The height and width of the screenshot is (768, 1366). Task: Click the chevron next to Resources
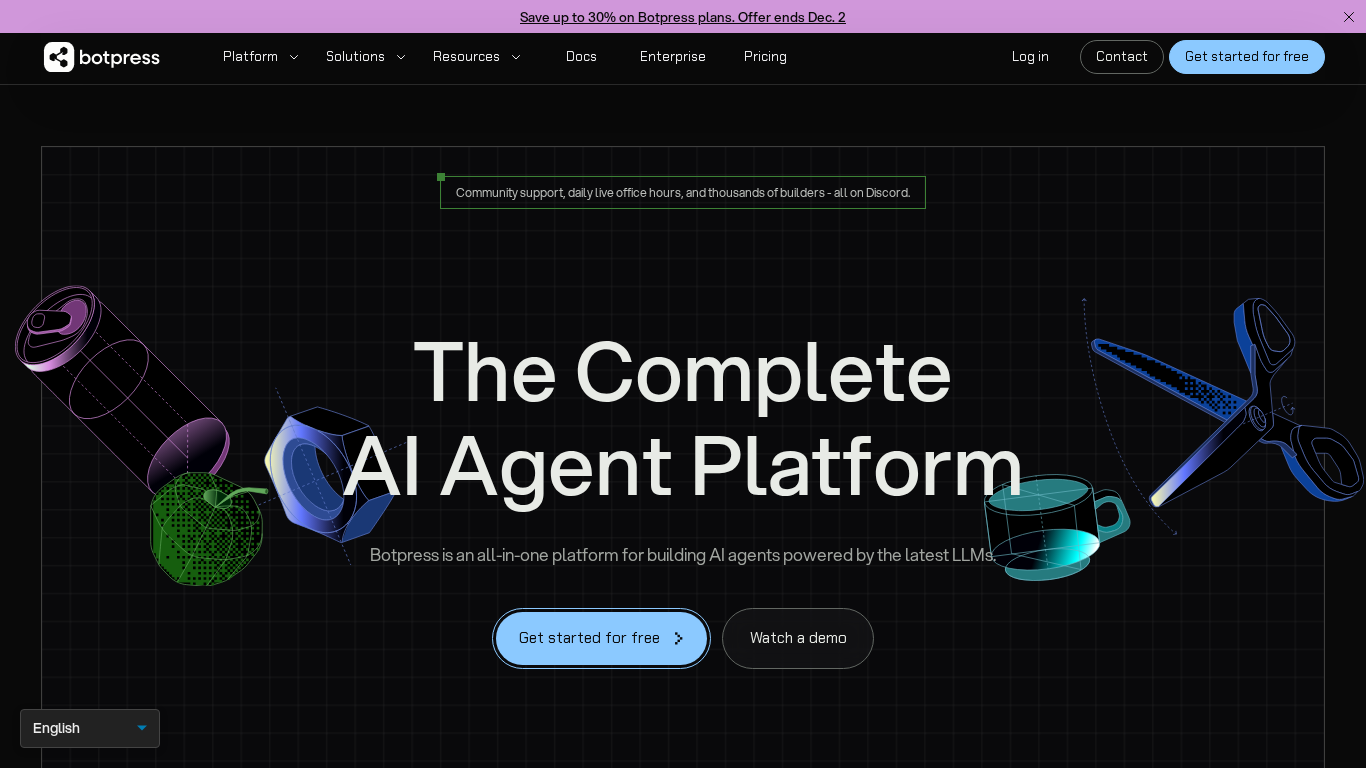point(515,57)
